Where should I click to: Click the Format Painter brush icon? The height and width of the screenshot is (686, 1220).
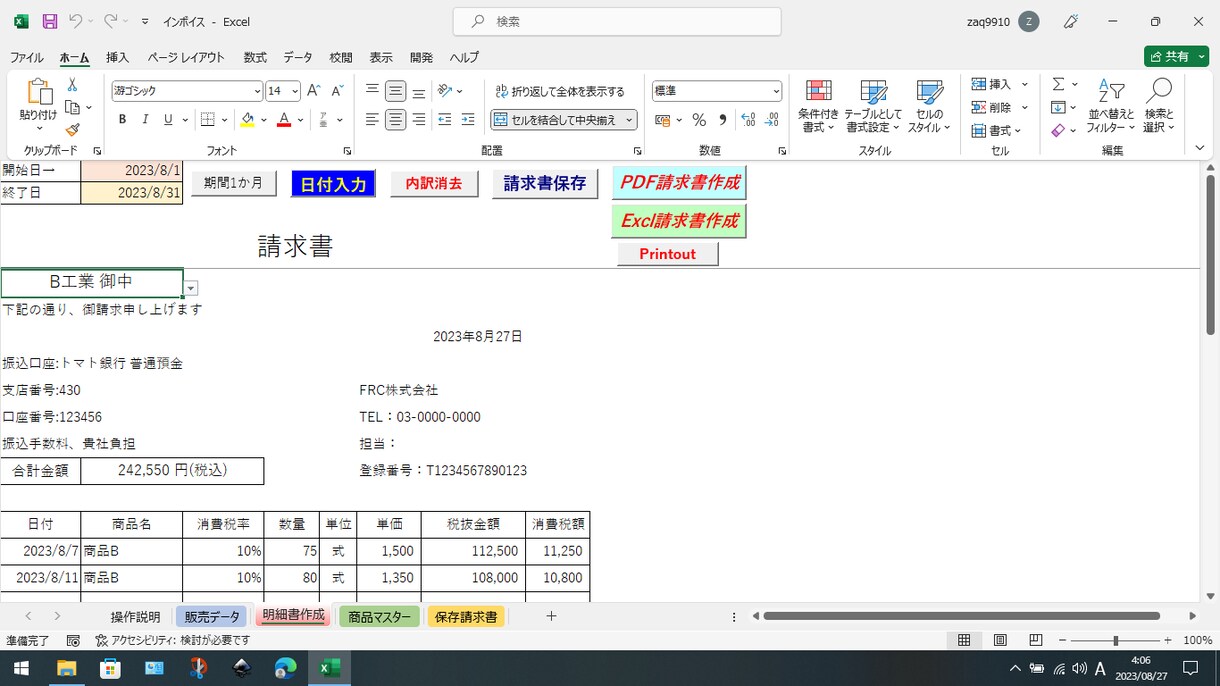coord(72,130)
